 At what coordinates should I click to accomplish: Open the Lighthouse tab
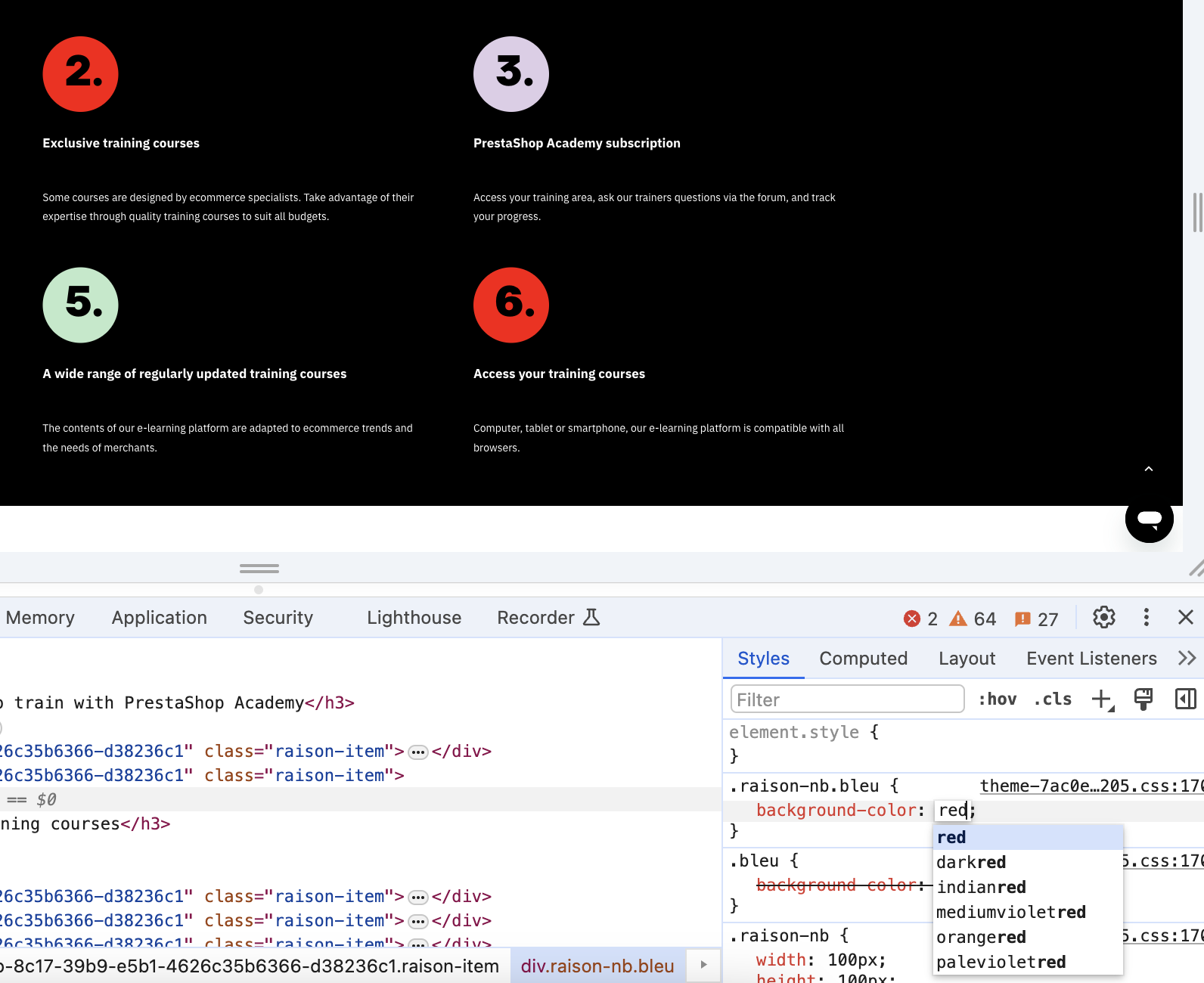pyautogui.click(x=414, y=618)
